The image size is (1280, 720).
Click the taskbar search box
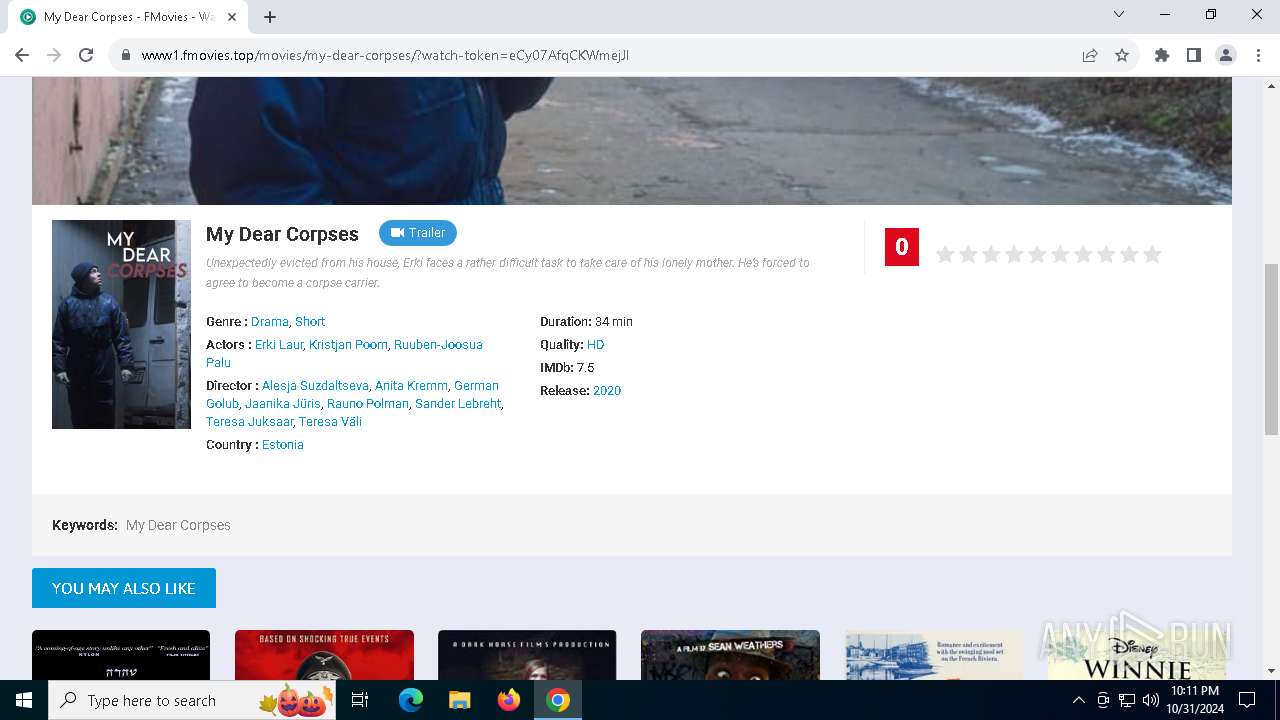[193, 700]
